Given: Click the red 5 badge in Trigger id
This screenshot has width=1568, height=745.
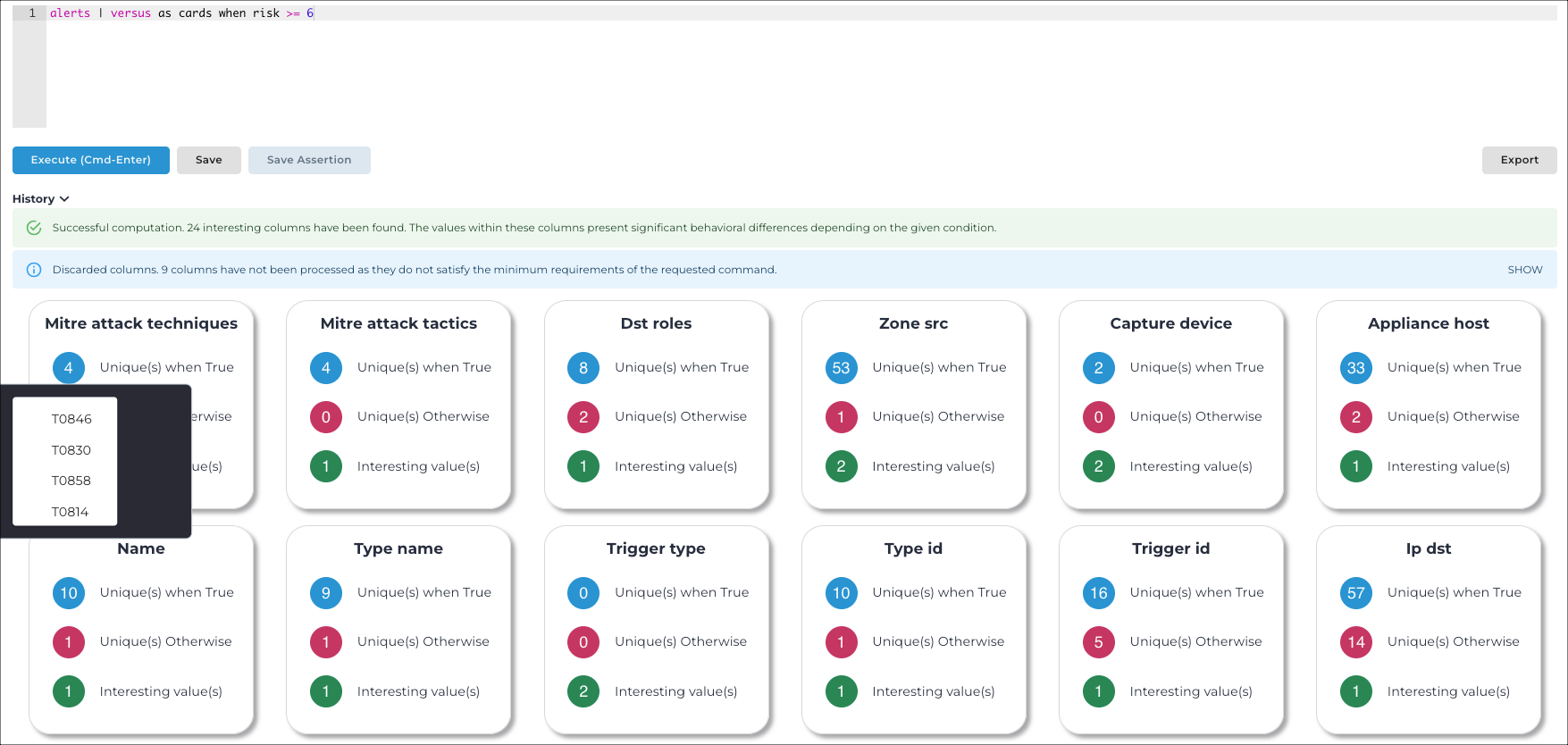Looking at the screenshot, I should click(1099, 642).
